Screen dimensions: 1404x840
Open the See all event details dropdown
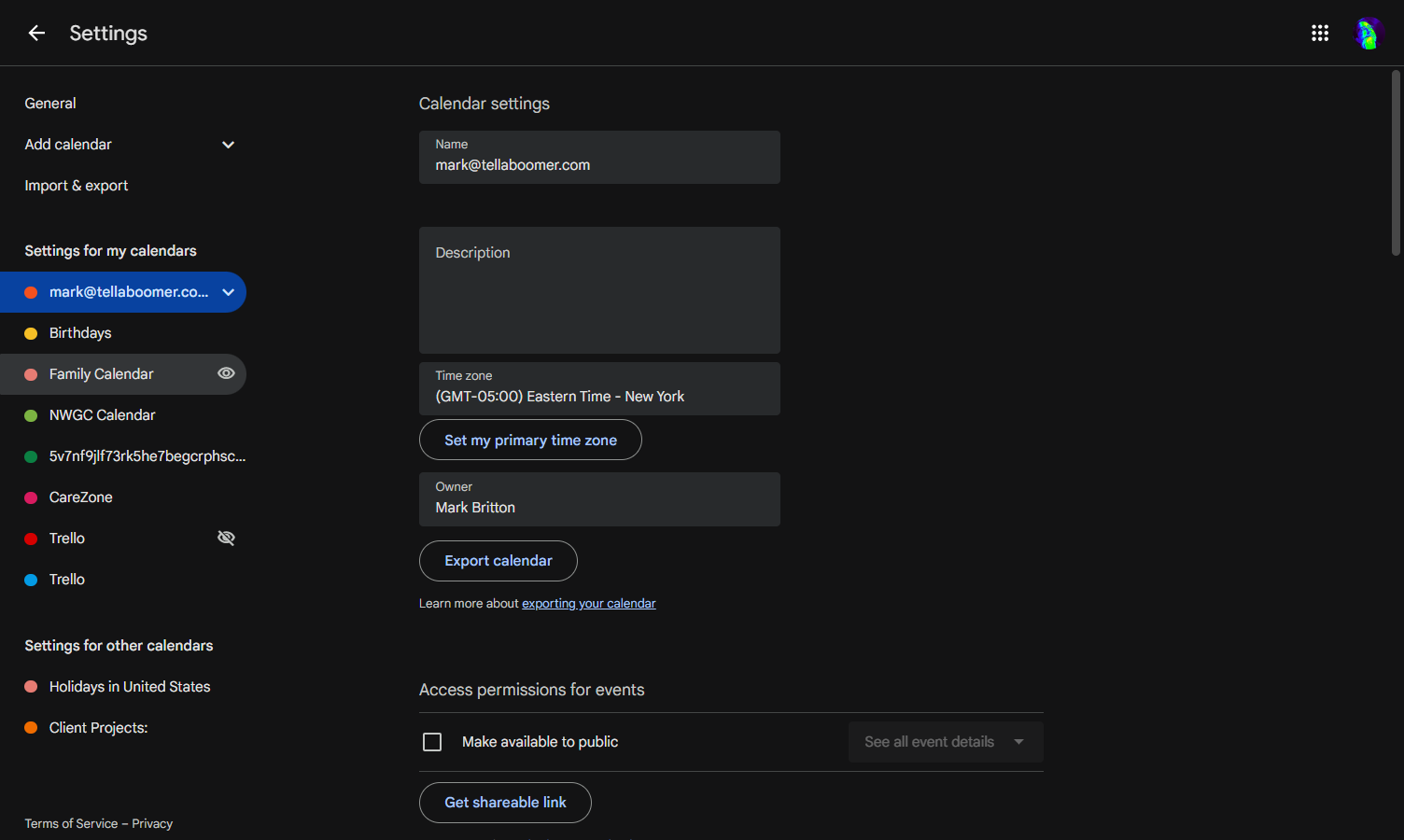(x=946, y=742)
